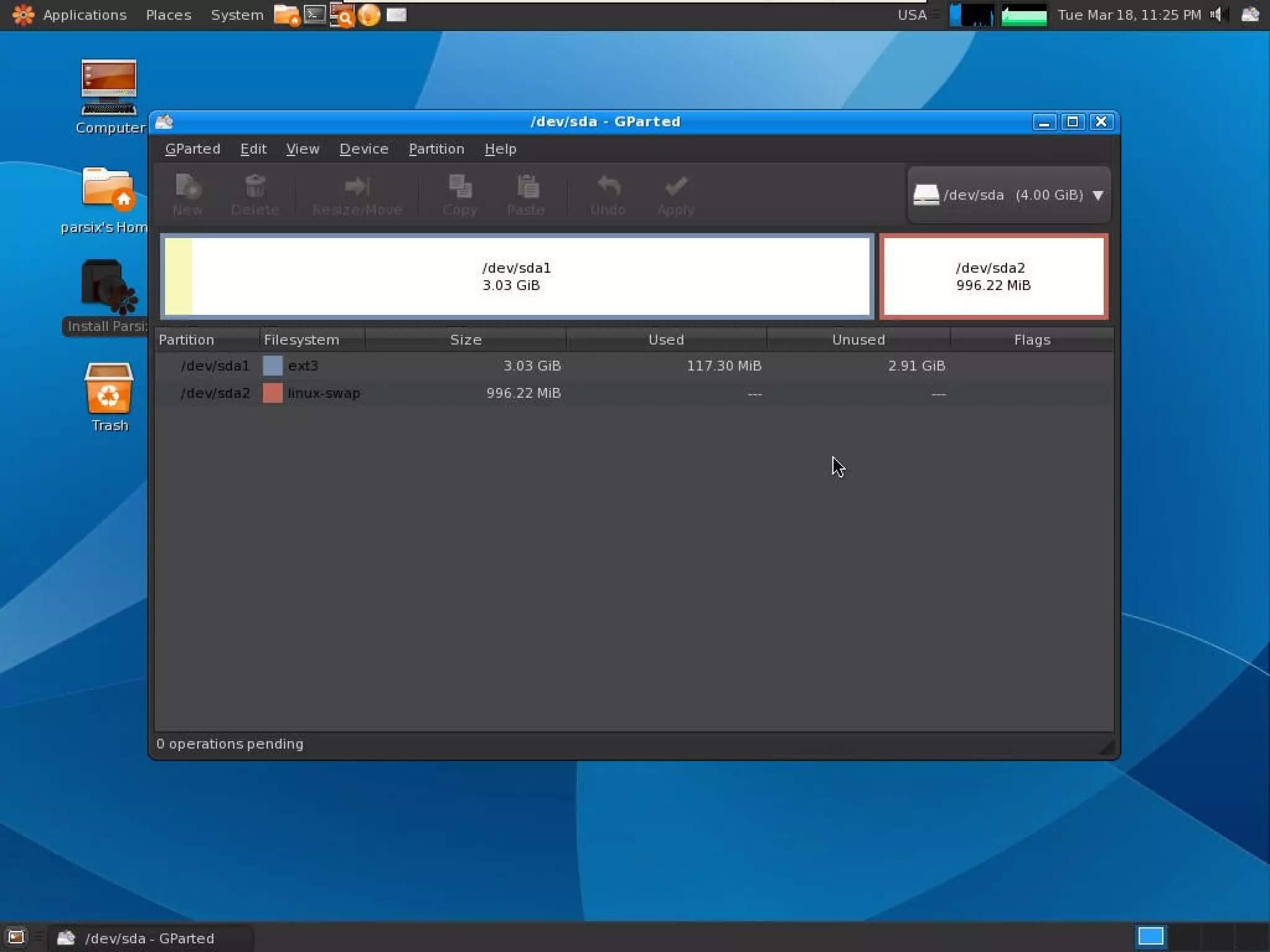Click the Undo last operation icon
The image size is (1270, 952).
point(608,194)
